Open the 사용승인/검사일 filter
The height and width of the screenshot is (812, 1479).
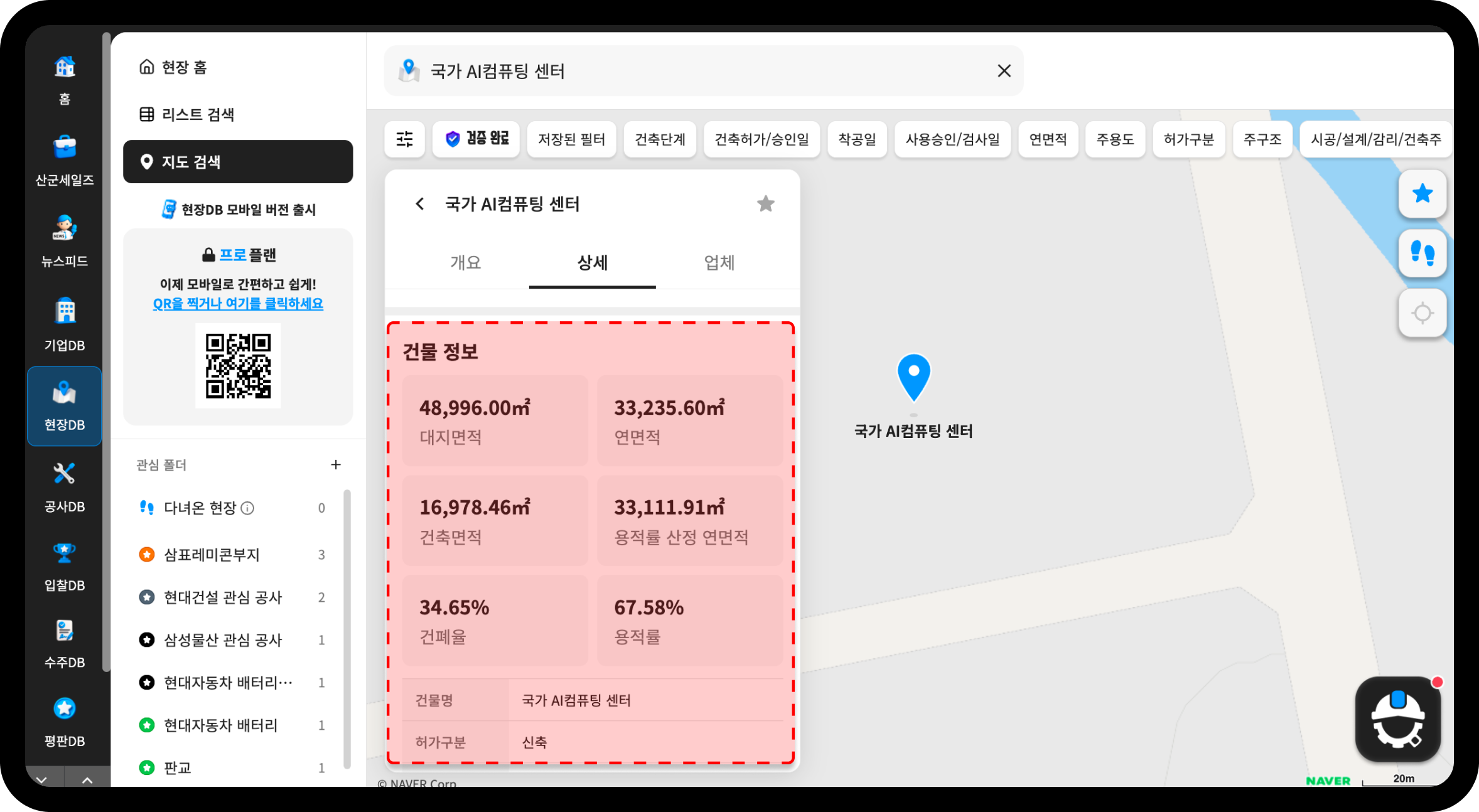[952, 139]
